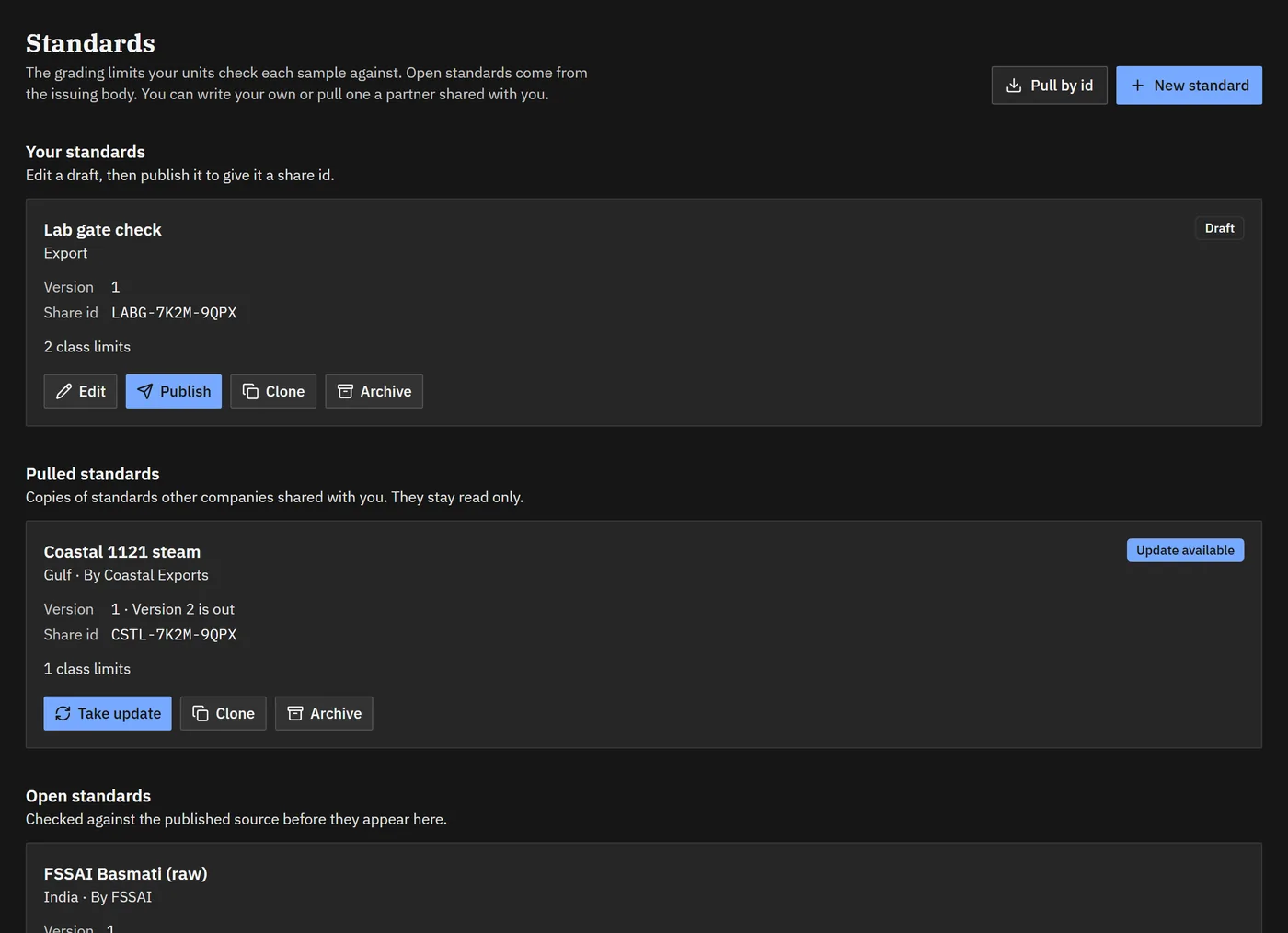The height and width of the screenshot is (933, 1288).
Task: Select share id CSTL-7K2M-9QPX
Action: pos(174,635)
